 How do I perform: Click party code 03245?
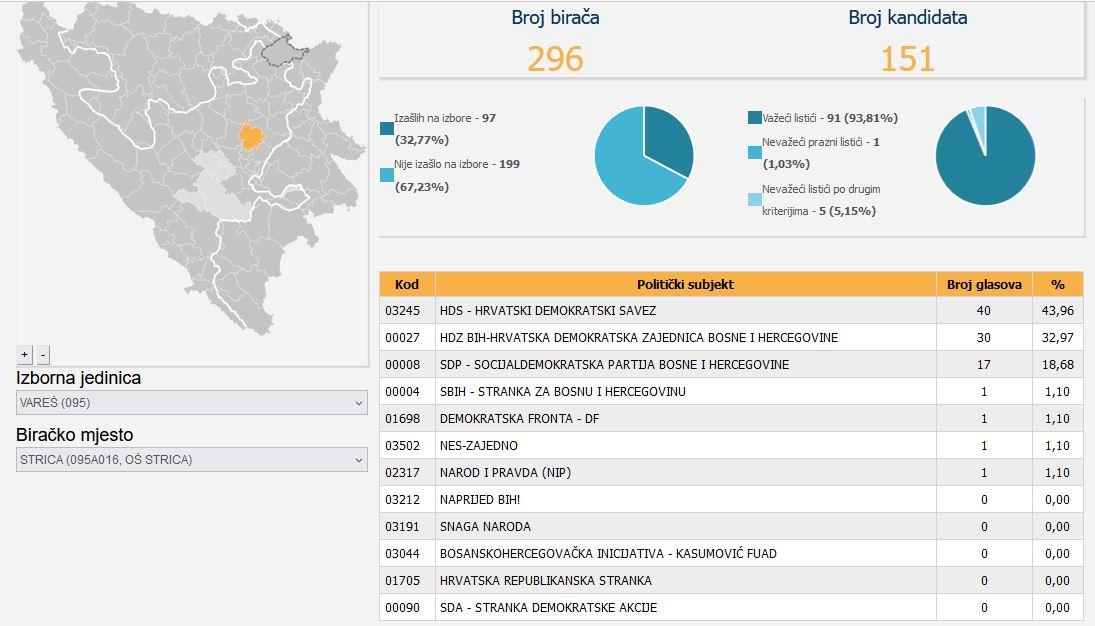[402, 310]
